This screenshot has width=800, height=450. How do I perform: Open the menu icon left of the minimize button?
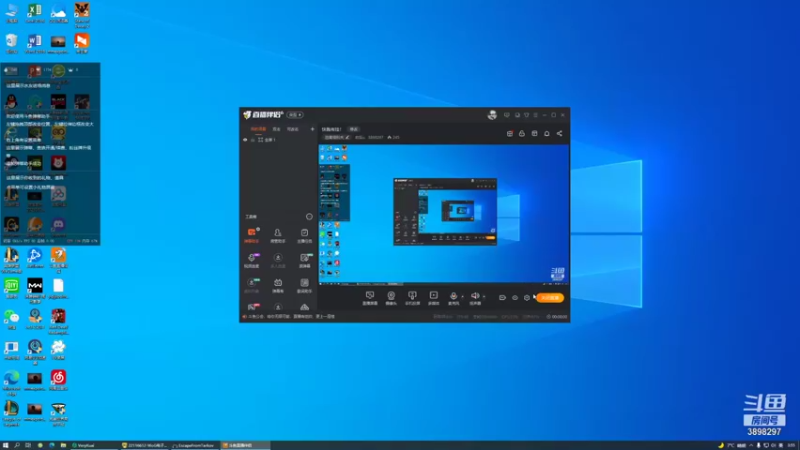(x=535, y=115)
